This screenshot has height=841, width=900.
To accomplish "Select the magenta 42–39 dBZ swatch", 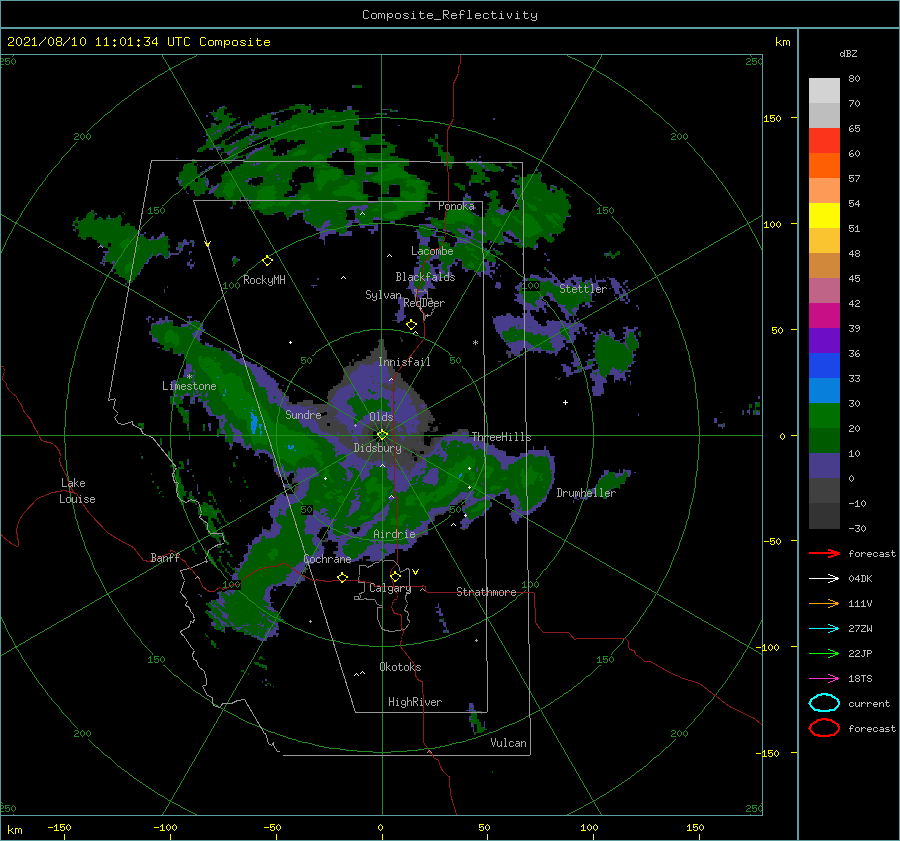I will [824, 316].
